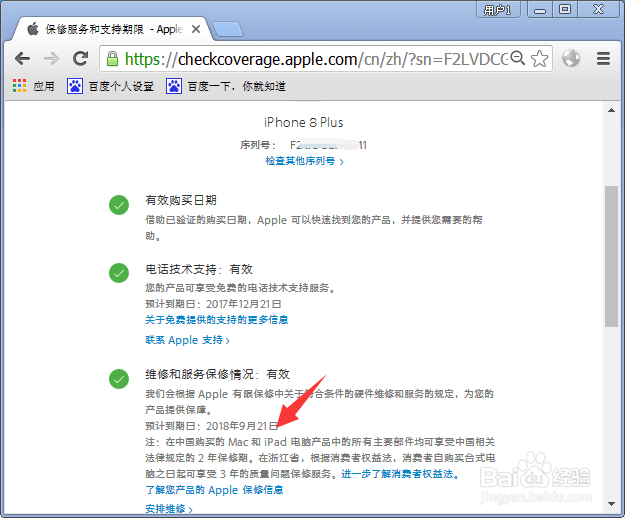
Task: Open 关于免费提供的支持的更多信息 link
Action: coord(216,320)
